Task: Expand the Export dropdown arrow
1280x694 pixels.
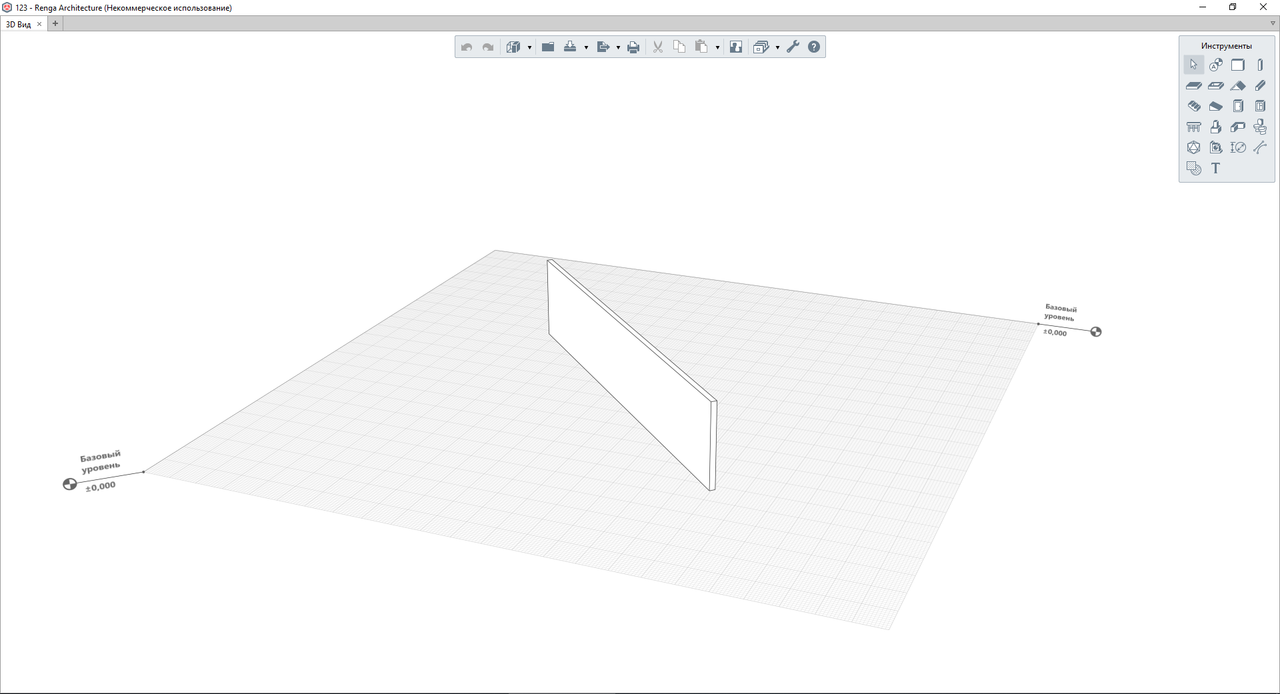Action: (618, 48)
